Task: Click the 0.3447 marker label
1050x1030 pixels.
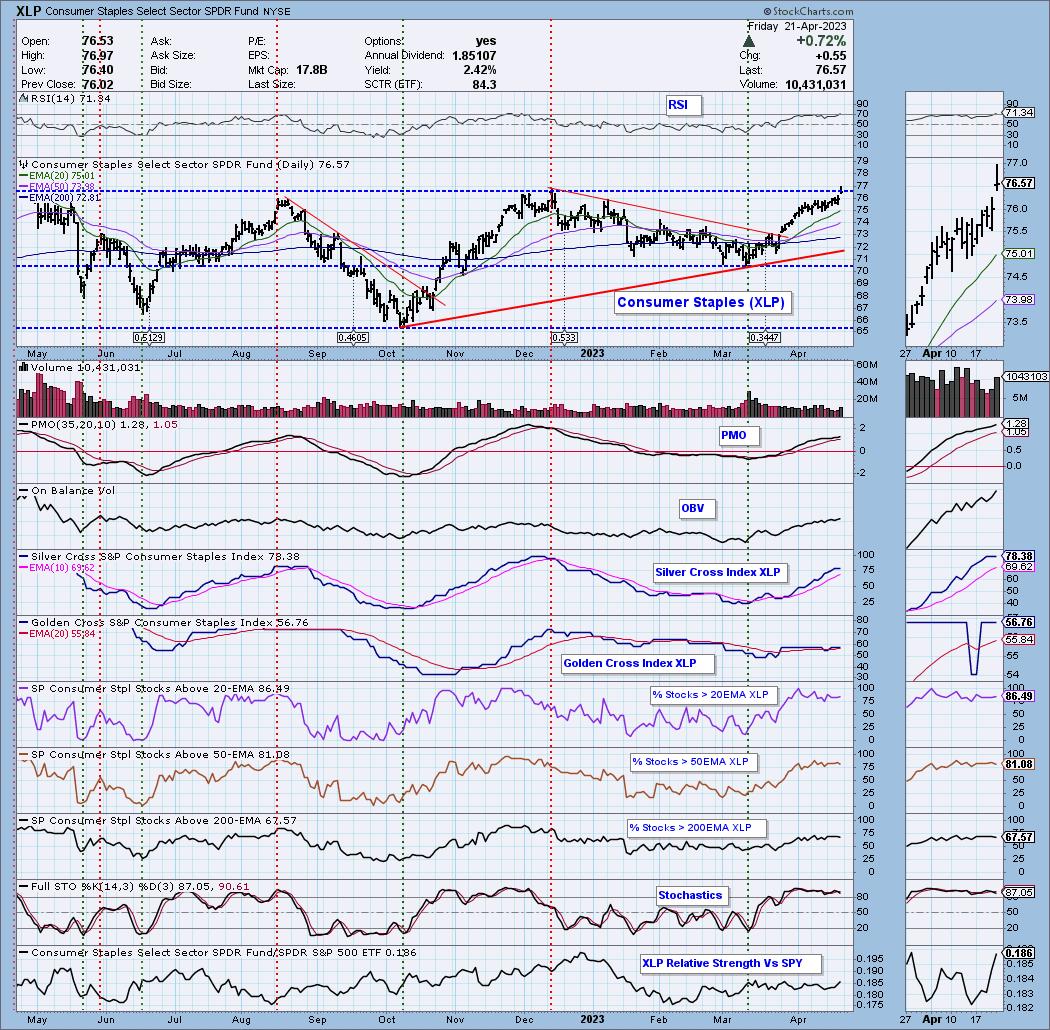Action: pos(764,338)
